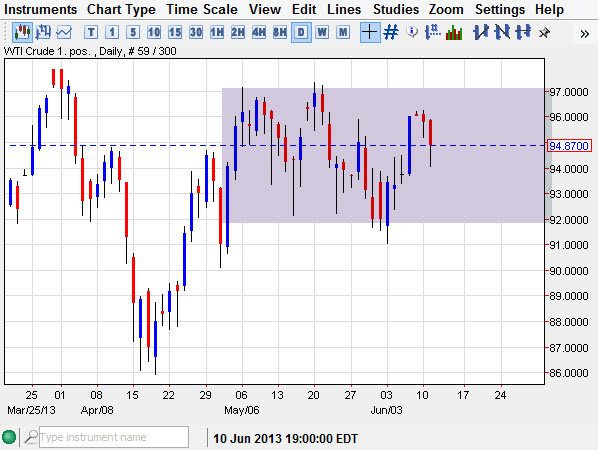
Task: Select the ascending trend line tool
Action: tap(481, 32)
